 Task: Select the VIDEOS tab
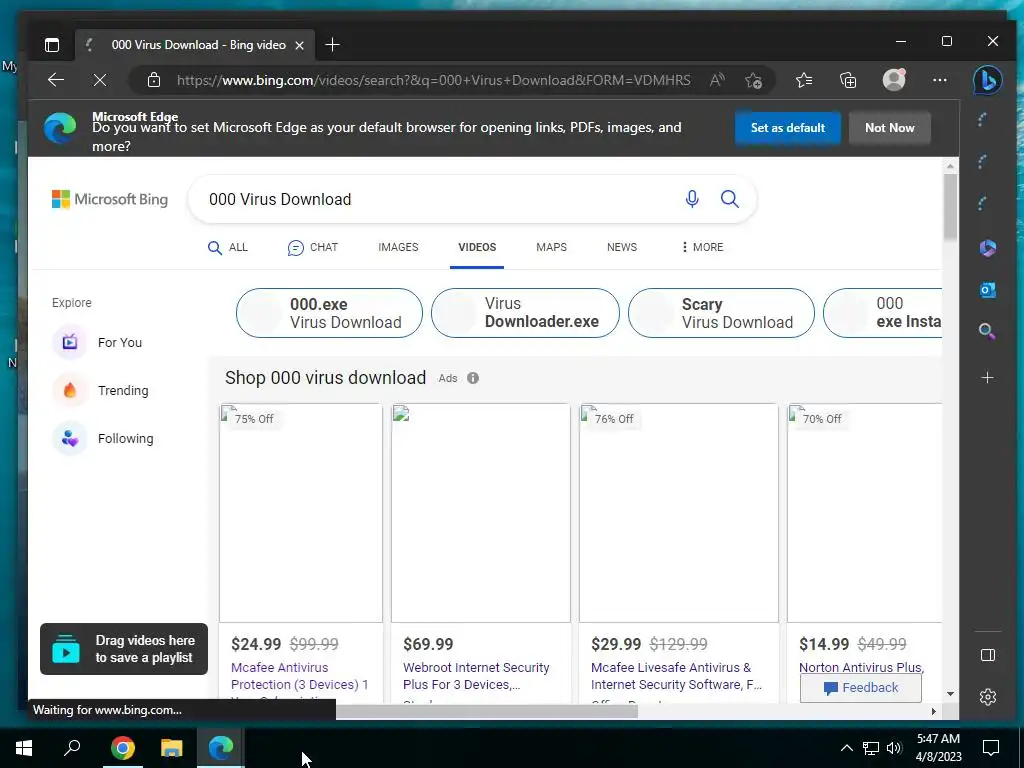coord(477,247)
